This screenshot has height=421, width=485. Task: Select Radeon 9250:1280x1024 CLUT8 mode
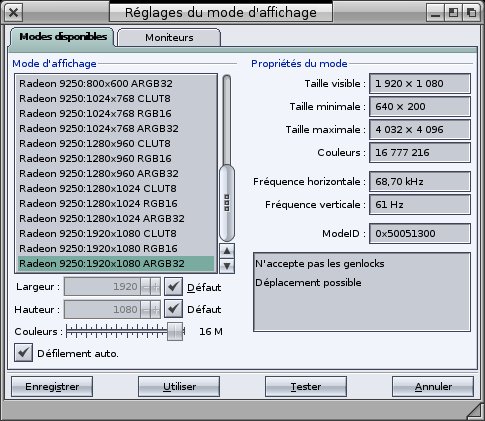pyautogui.click(x=116, y=188)
